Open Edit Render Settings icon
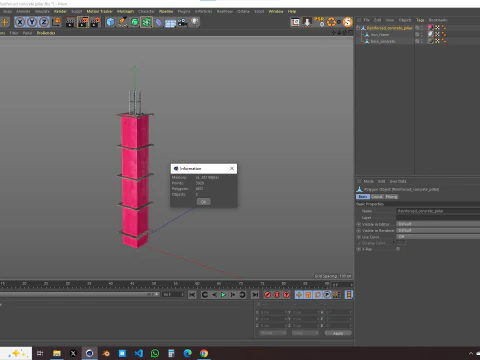This screenshot has width=480, height=360. (95, 22)
